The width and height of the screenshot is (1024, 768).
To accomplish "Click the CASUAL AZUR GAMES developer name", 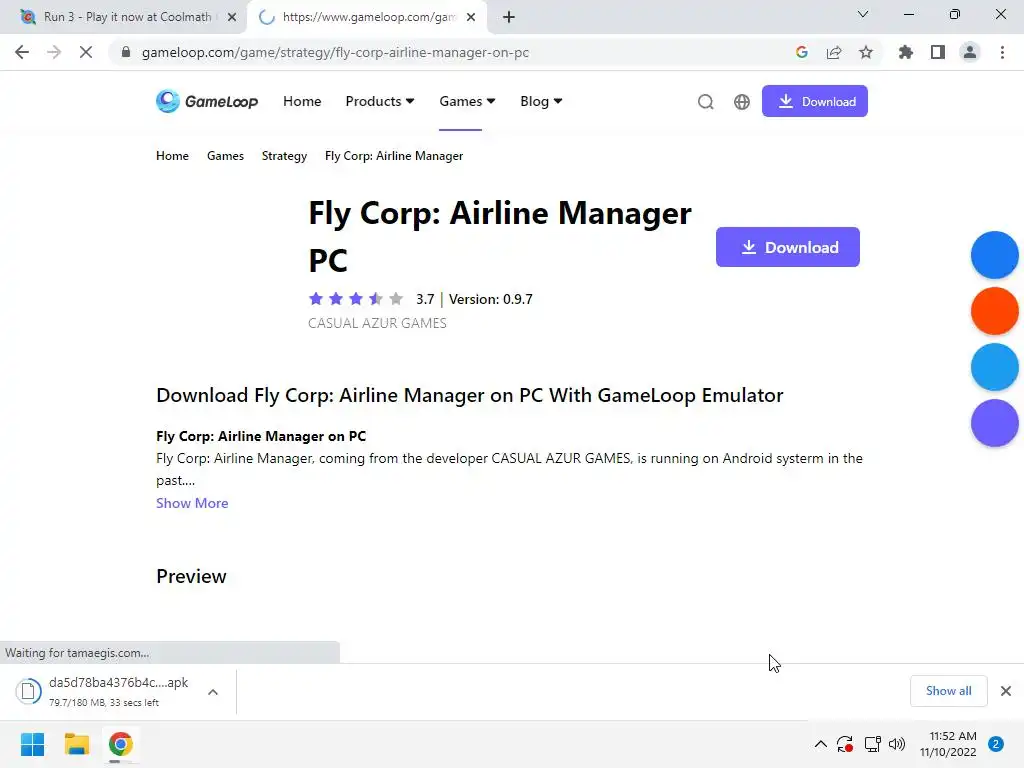I will pyautogui.click(x=377, y=323).
